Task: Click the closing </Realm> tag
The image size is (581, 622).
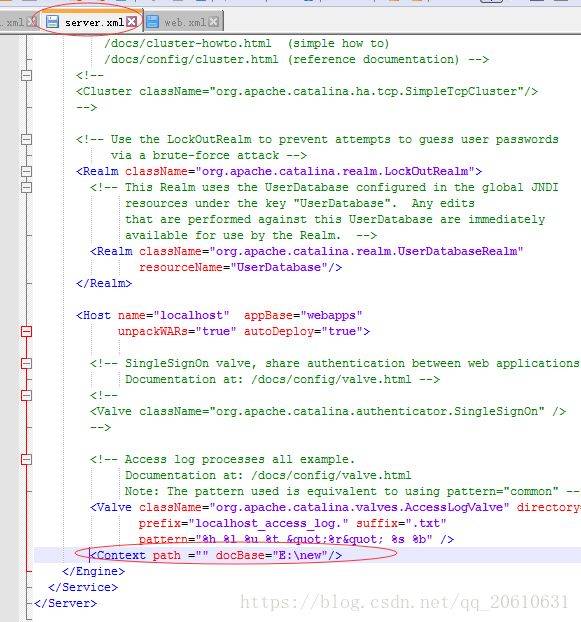Action: (104, 283)
